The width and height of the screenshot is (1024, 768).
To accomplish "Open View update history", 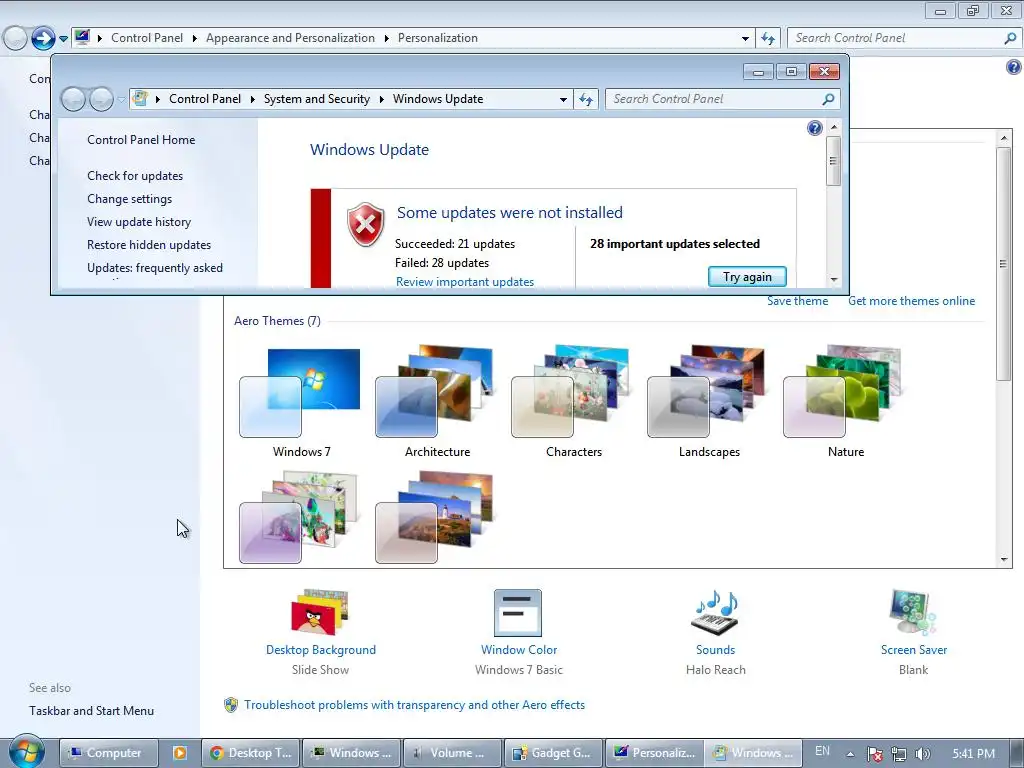I will [139, 221].
